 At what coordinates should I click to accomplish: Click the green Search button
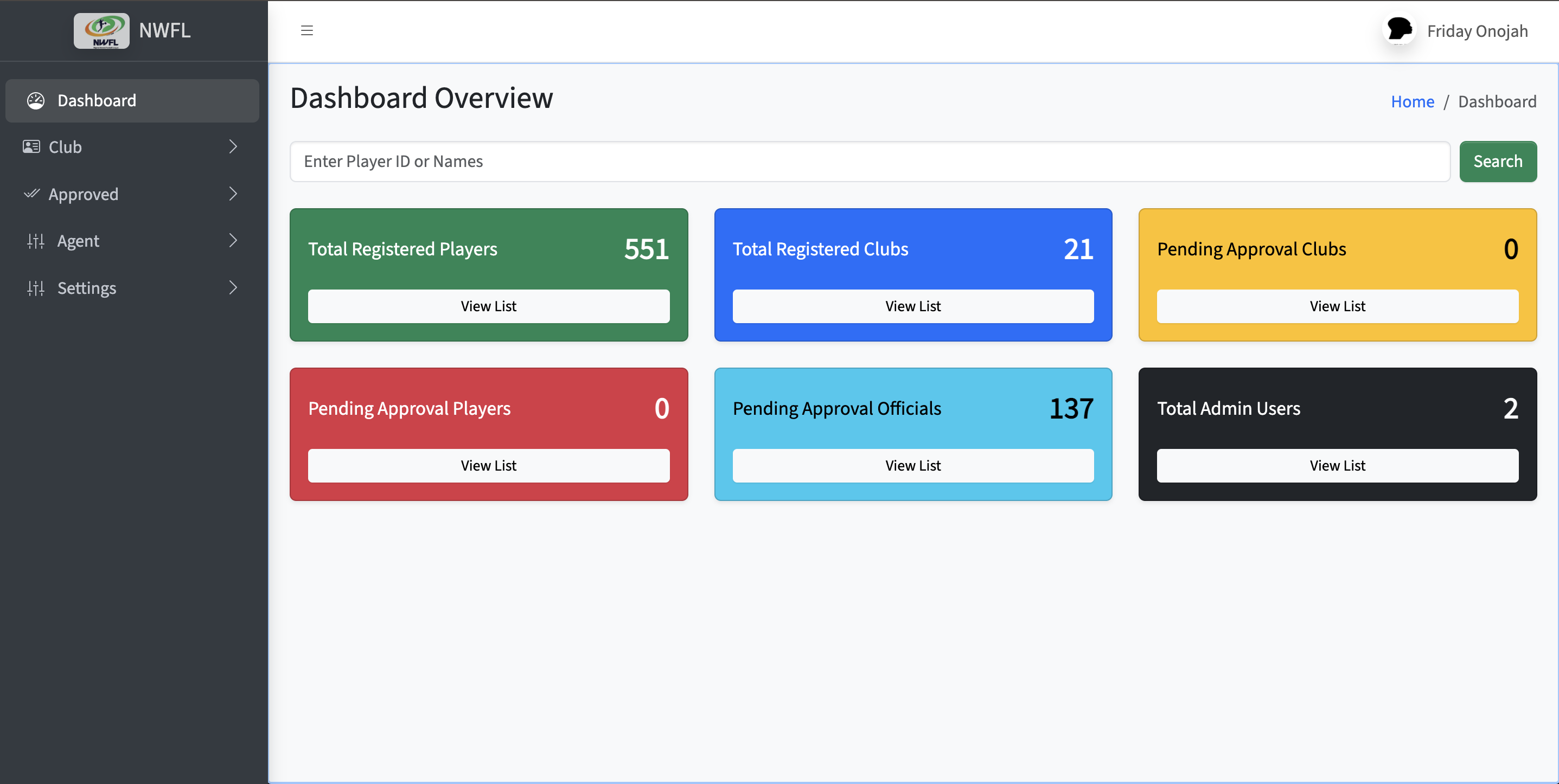pos(1497,162)
